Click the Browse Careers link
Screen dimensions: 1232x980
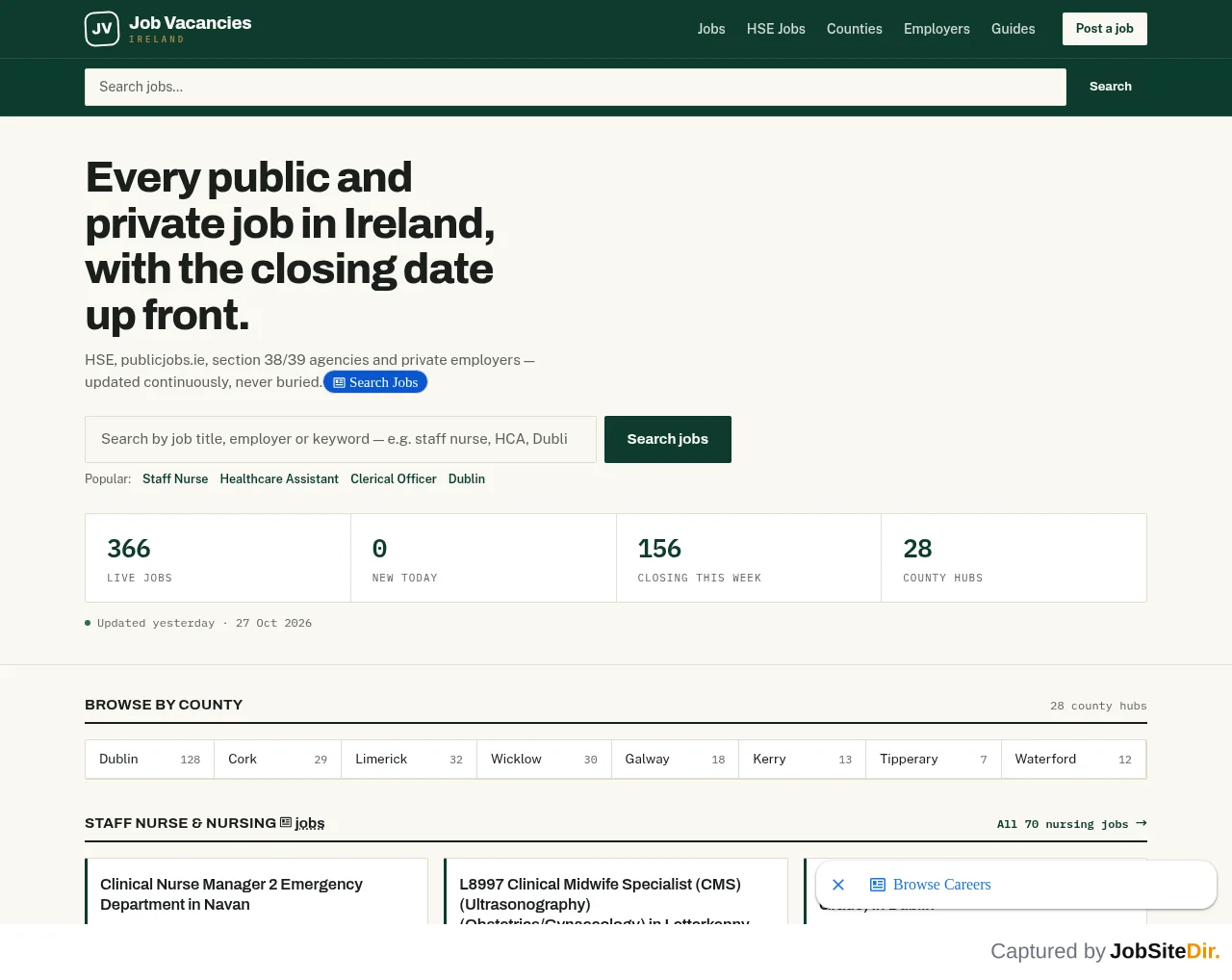(x=941, y=885)
